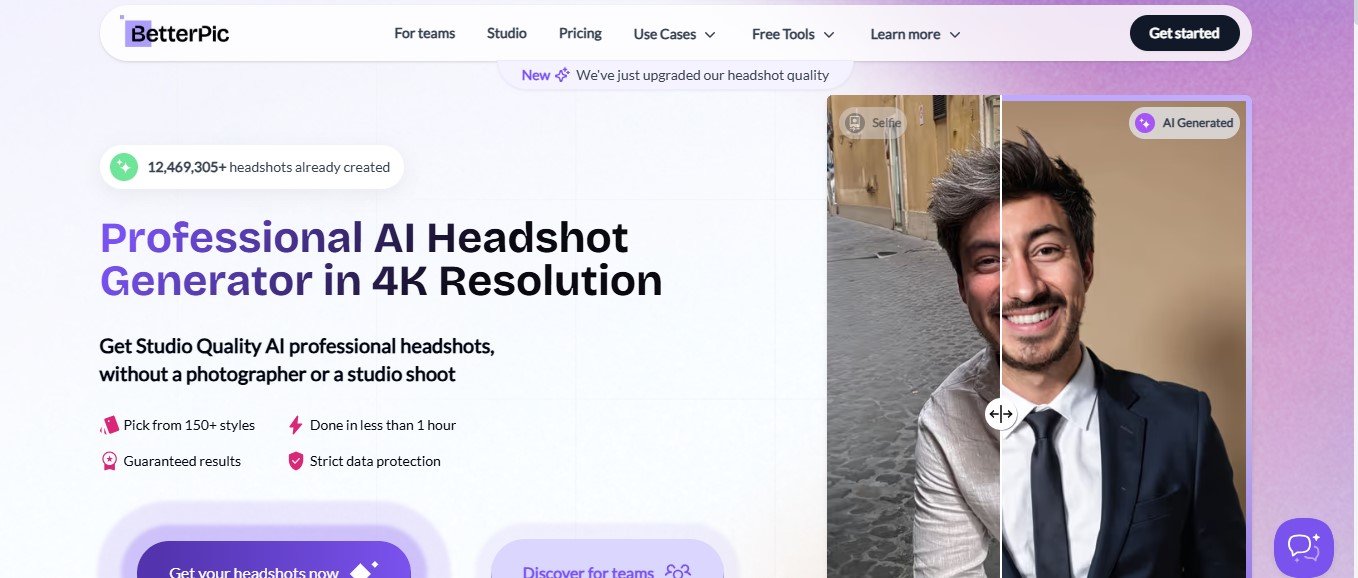Viewport: 1358px width, 578px height.
Task: Navigate to Pricing
Action: coord(580,33)
